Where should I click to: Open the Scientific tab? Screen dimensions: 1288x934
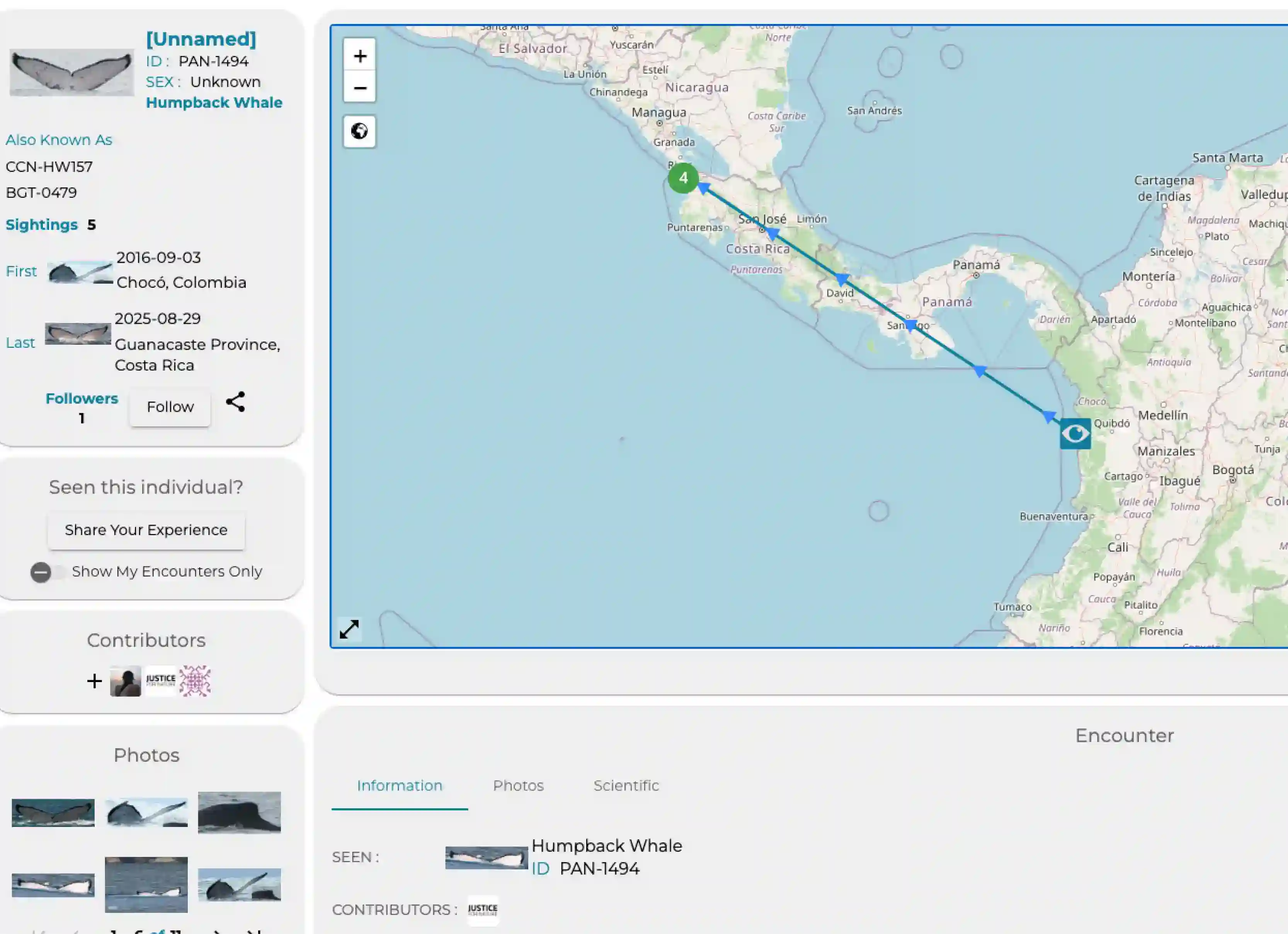tap(626, 785)
